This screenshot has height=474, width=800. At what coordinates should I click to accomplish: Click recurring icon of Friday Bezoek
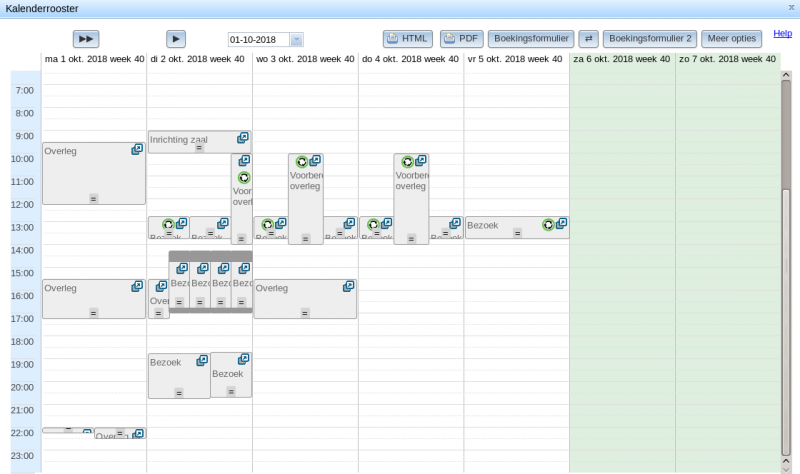548,224
